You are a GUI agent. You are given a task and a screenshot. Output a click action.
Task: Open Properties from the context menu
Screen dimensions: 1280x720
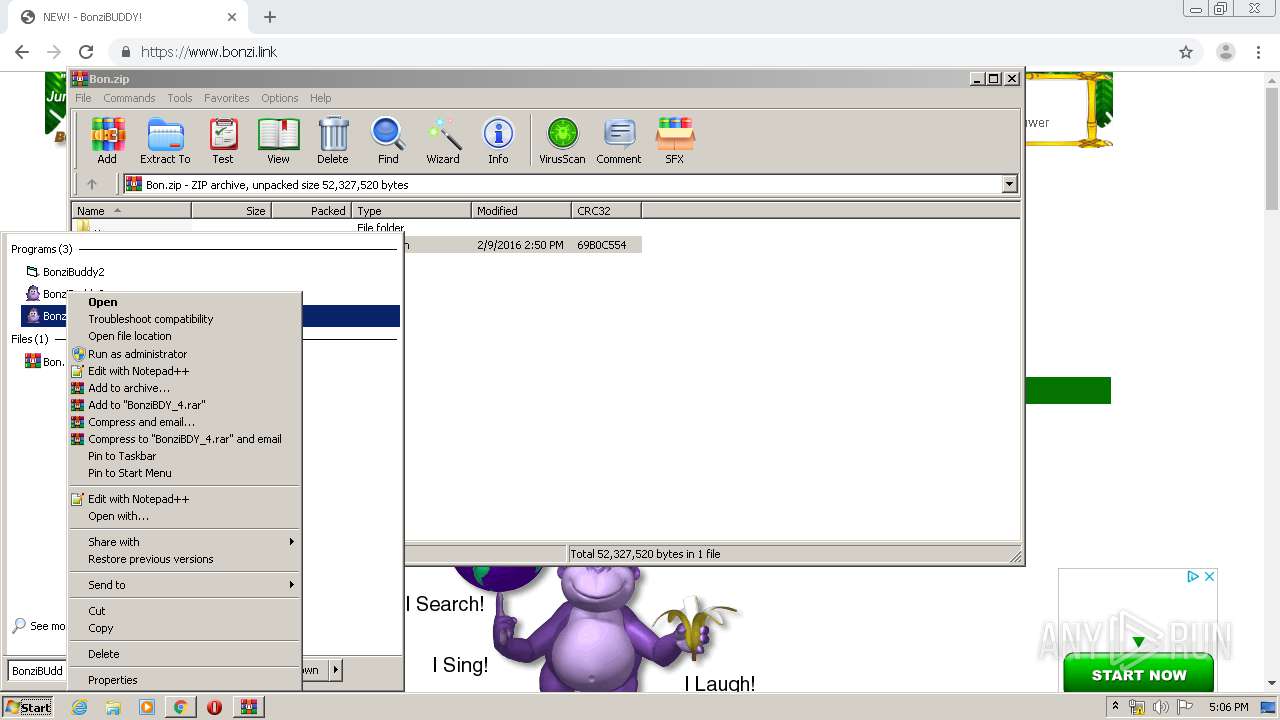point(185,680)
